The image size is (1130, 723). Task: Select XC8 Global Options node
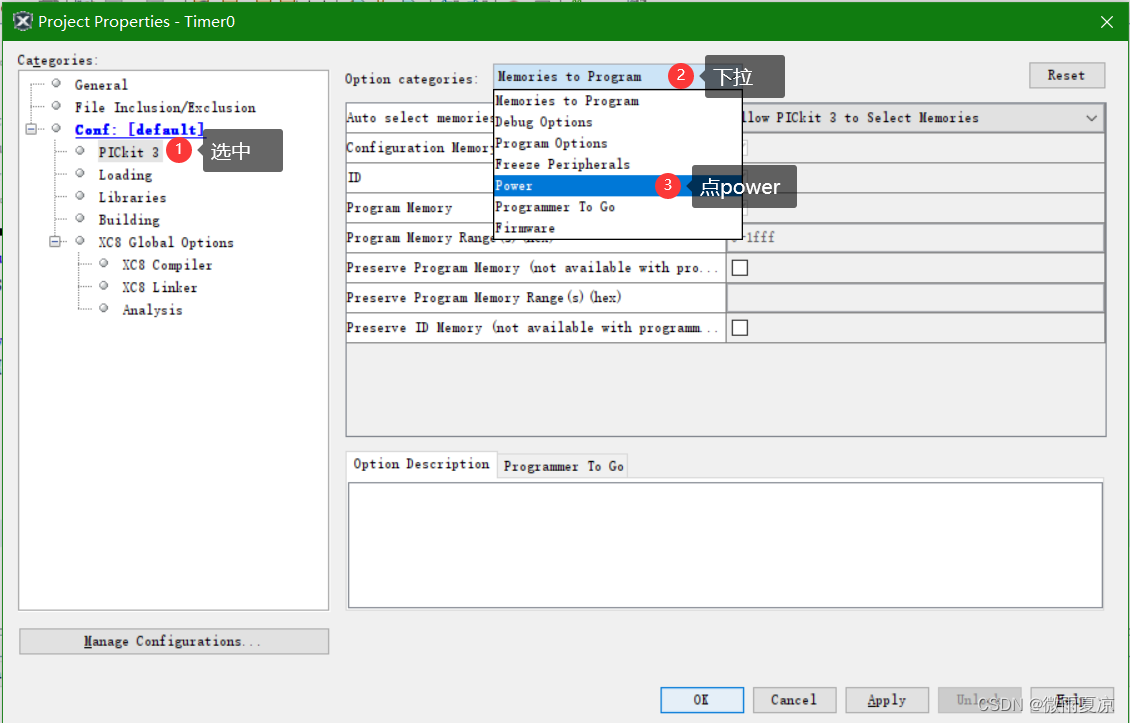[166, 242]
